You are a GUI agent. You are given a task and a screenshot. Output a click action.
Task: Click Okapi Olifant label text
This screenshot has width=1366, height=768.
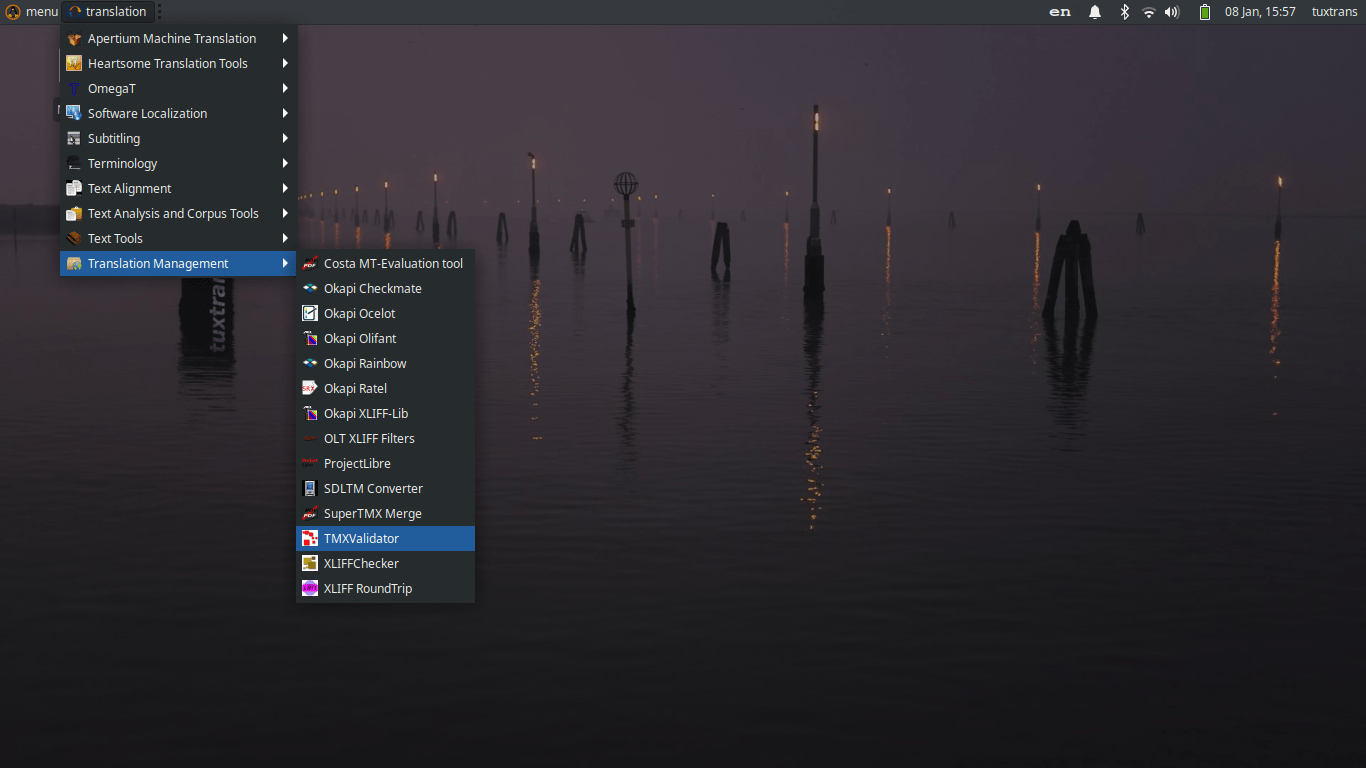[x=360, y=339]
